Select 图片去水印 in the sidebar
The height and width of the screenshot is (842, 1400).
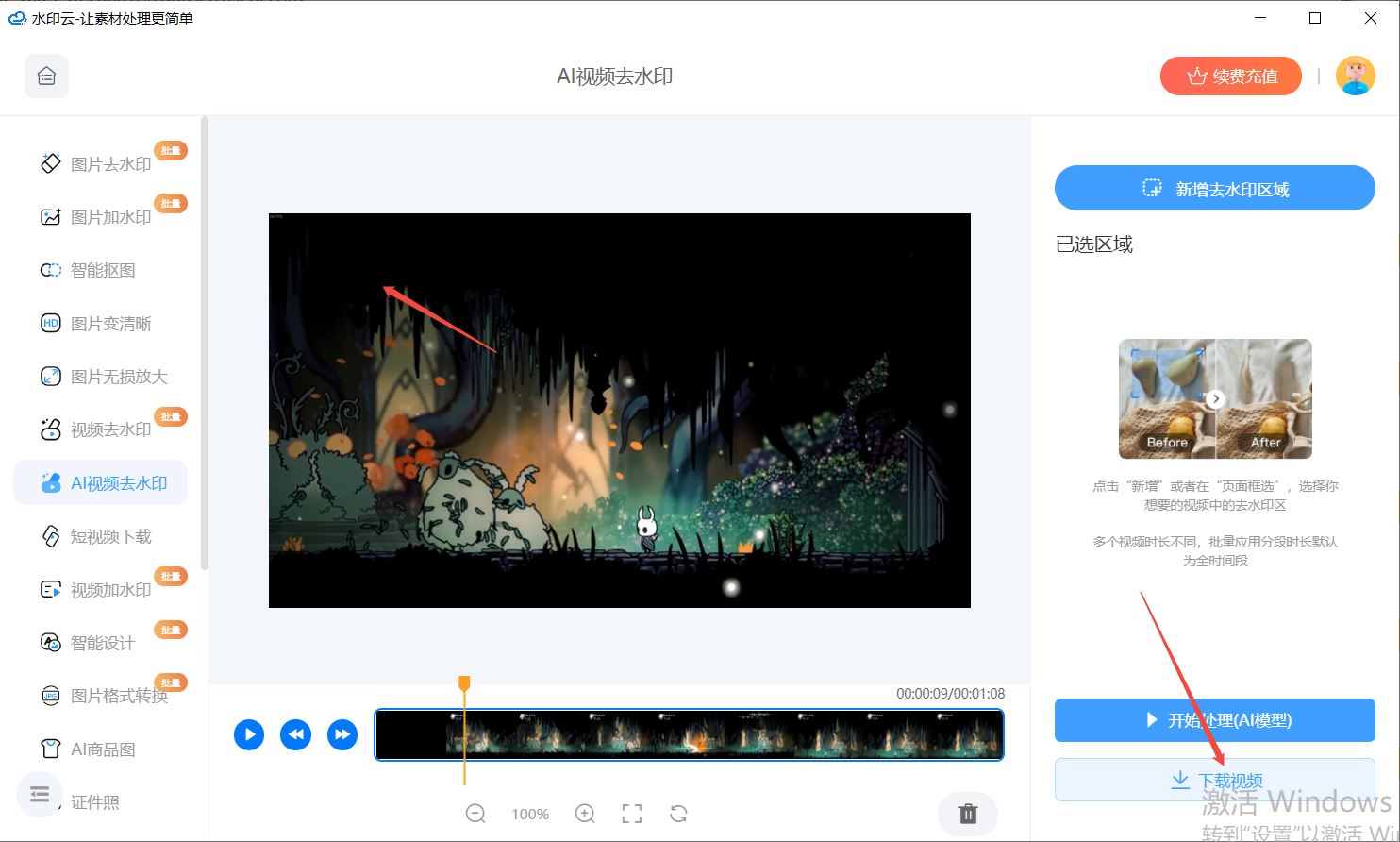pos(100,164)
